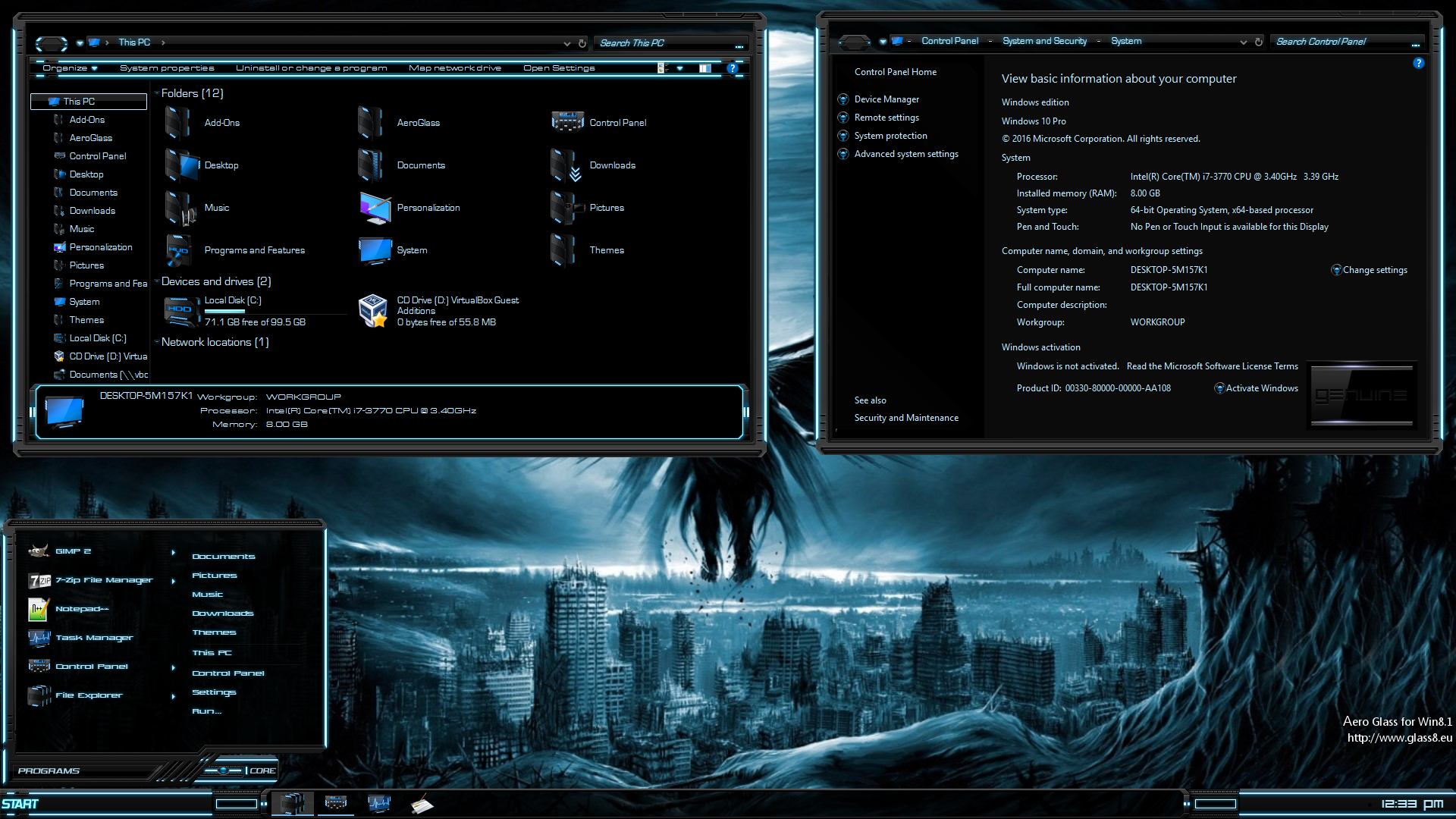Expand the Organize dropdown

70,68
